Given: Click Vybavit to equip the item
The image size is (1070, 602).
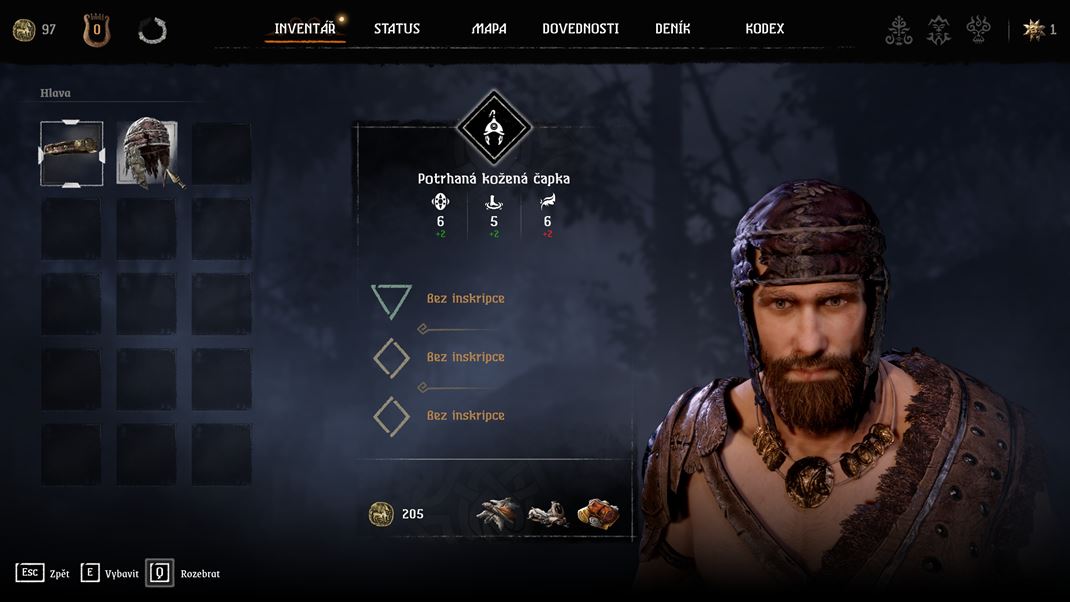Looking at the screenshot, I should coord(109,573).
